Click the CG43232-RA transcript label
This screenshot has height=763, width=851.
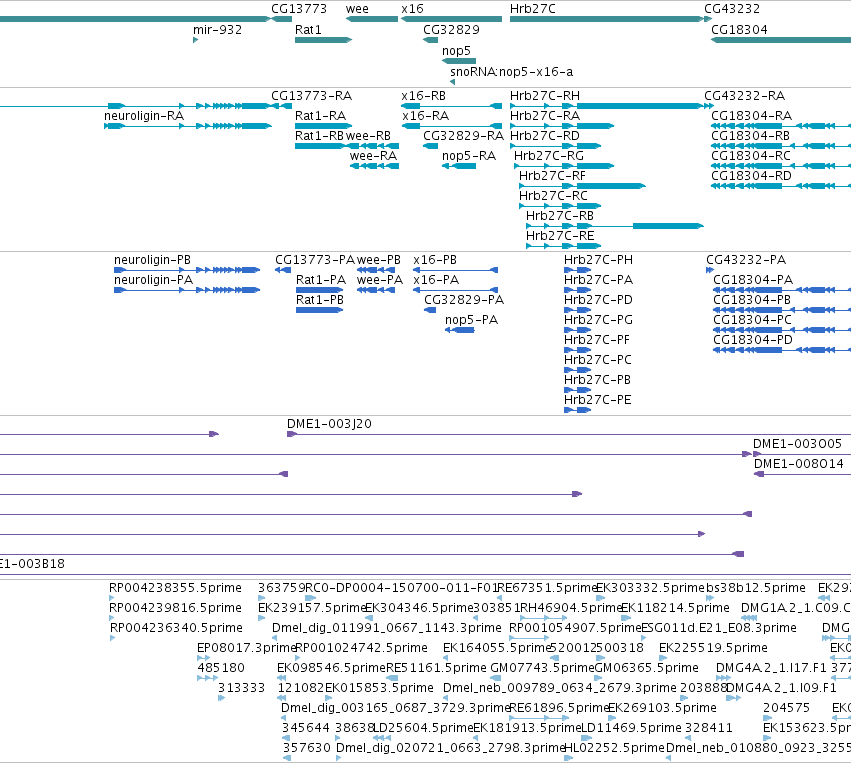coord(745,96)
